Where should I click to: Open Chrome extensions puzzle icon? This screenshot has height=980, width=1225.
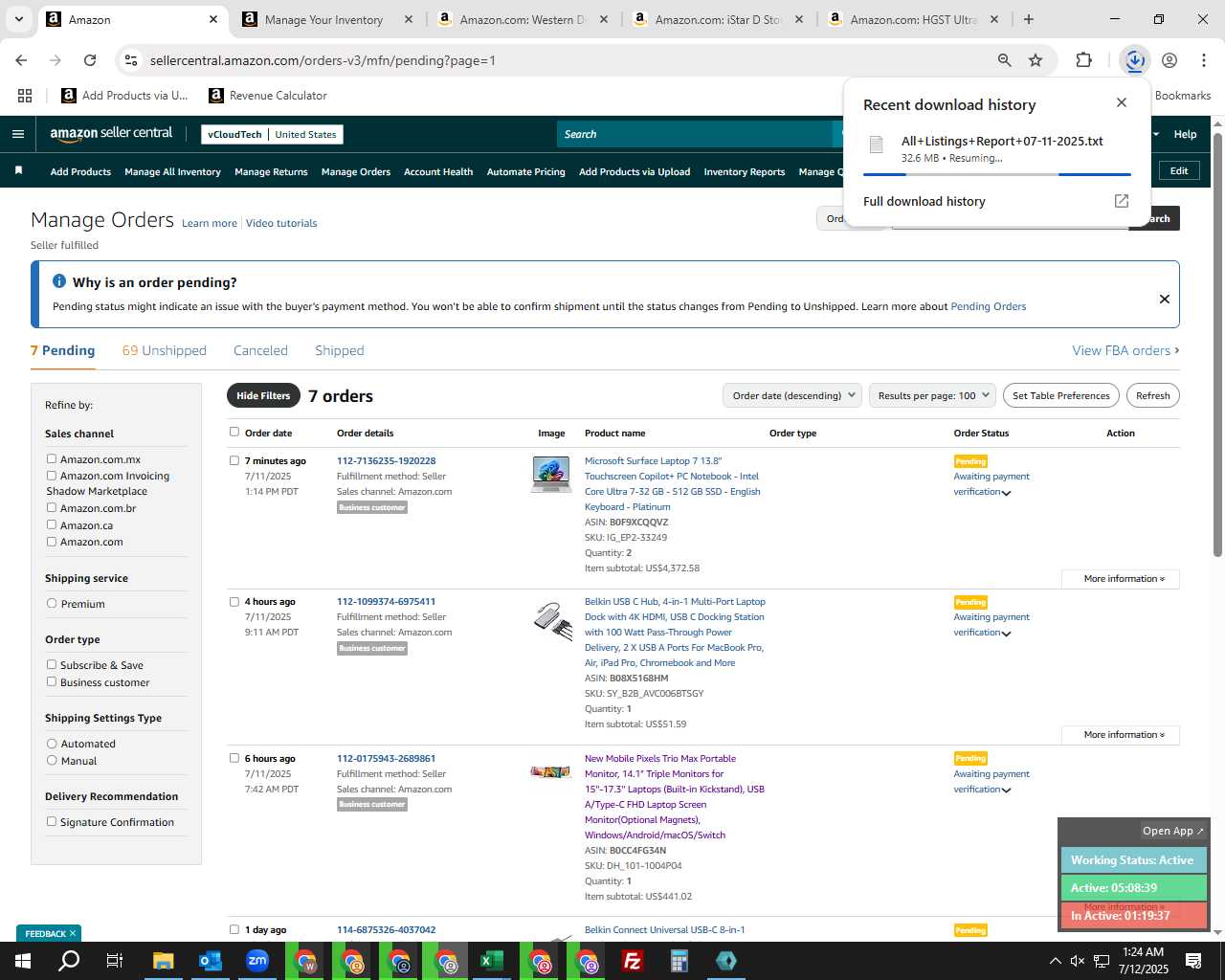click(x=1083, y=60)
